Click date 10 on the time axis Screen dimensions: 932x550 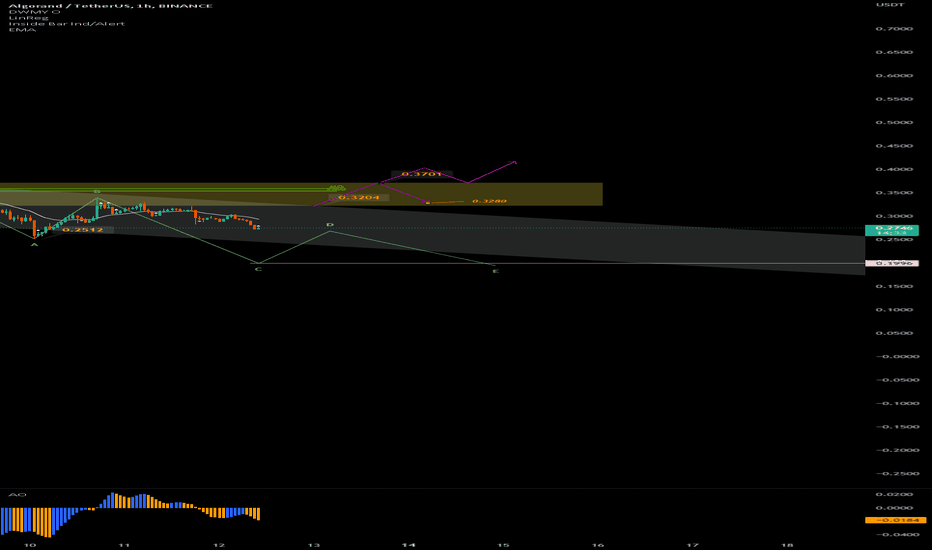pos(29,545)
